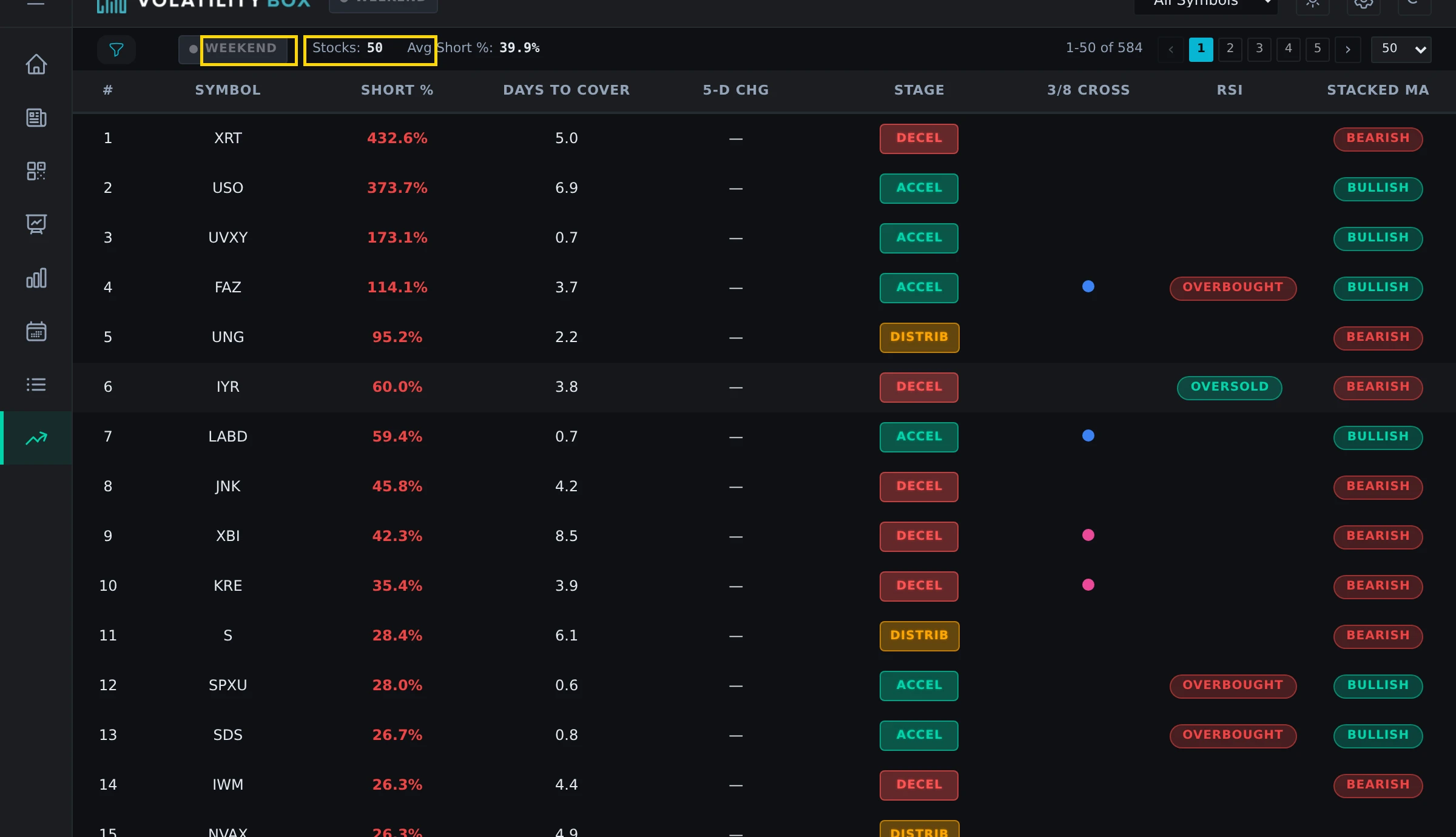The height and width of the screenshot is (837, 1456).
Task: Click the pink 3/8 cross dot for KRE
Action: tap(1088, 585)
